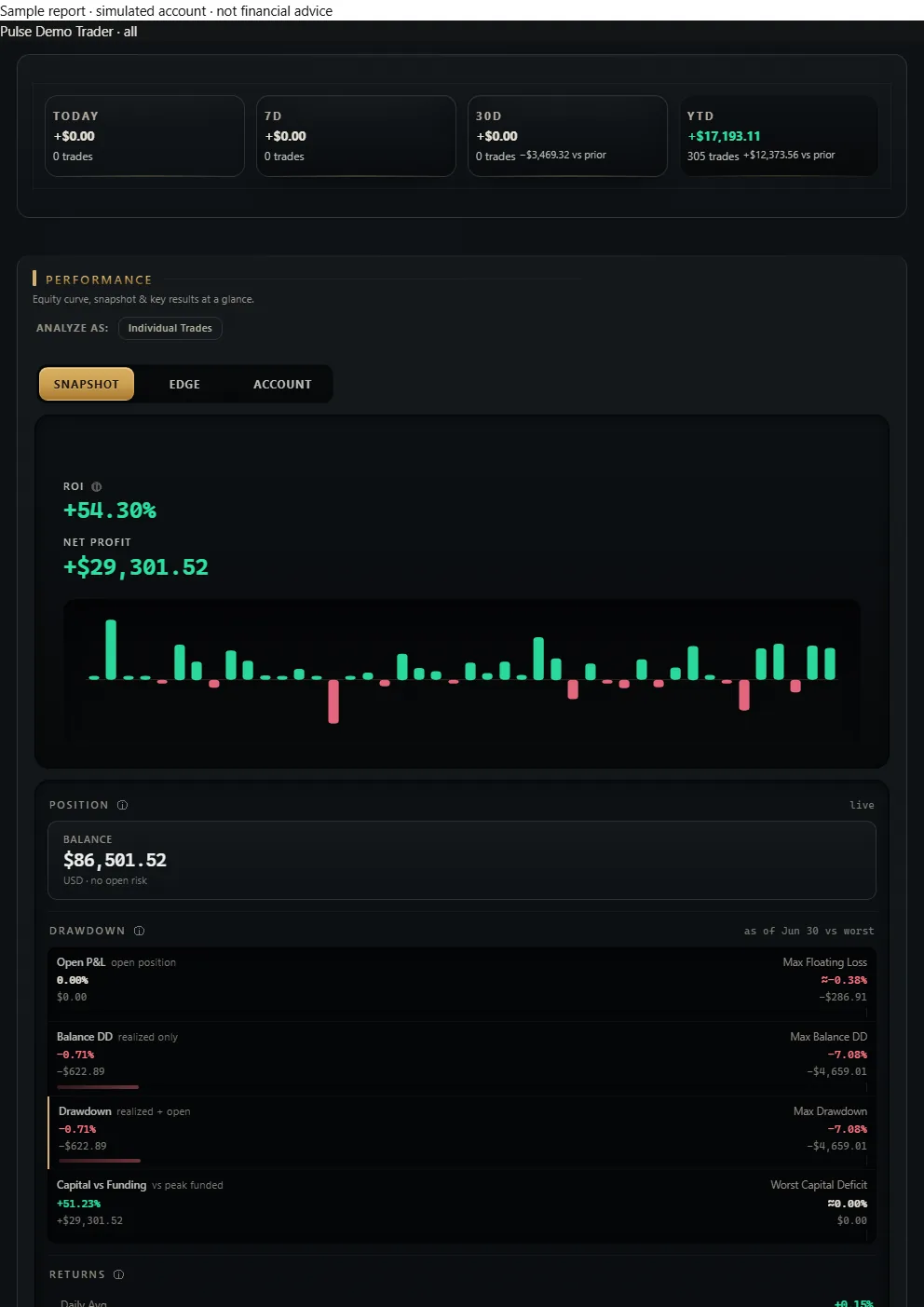
Task: Click 'USD · no open risk' text
Action: 105,880
